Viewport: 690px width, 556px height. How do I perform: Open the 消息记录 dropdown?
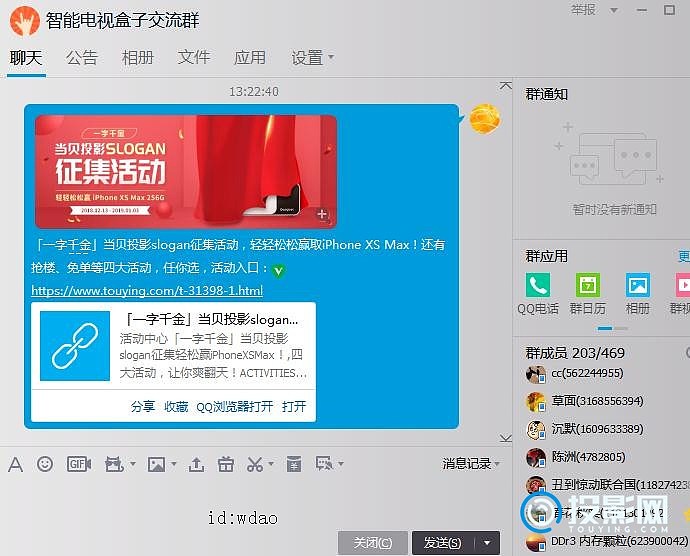click(471, 464)
